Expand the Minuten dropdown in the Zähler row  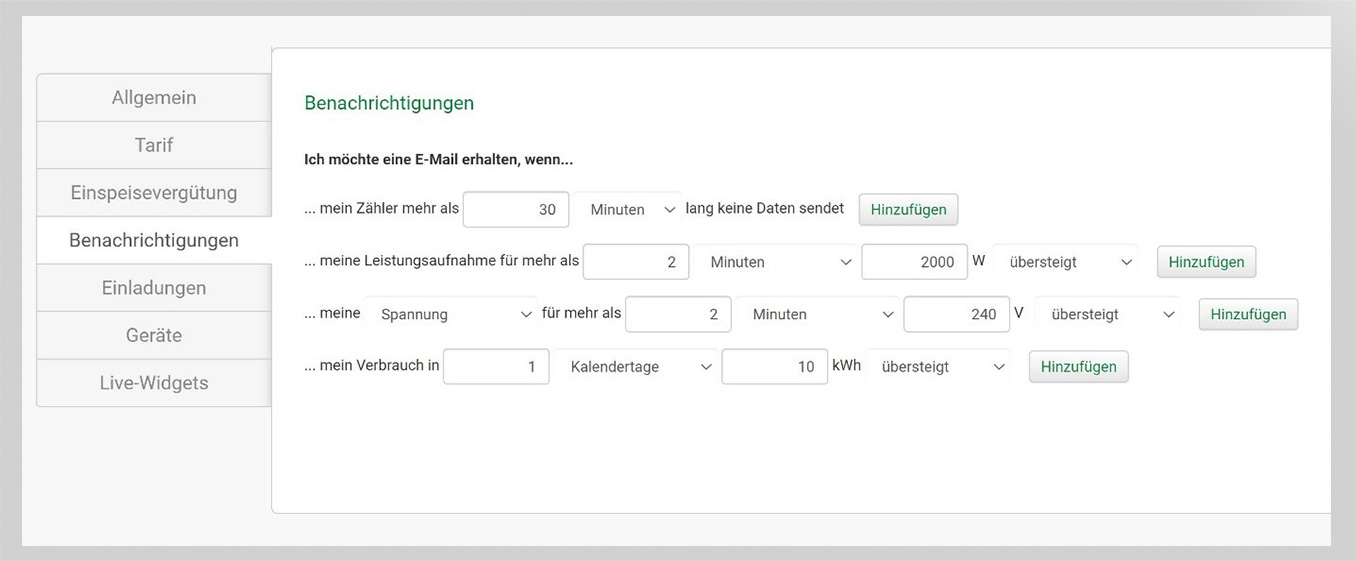coord(630,210)
